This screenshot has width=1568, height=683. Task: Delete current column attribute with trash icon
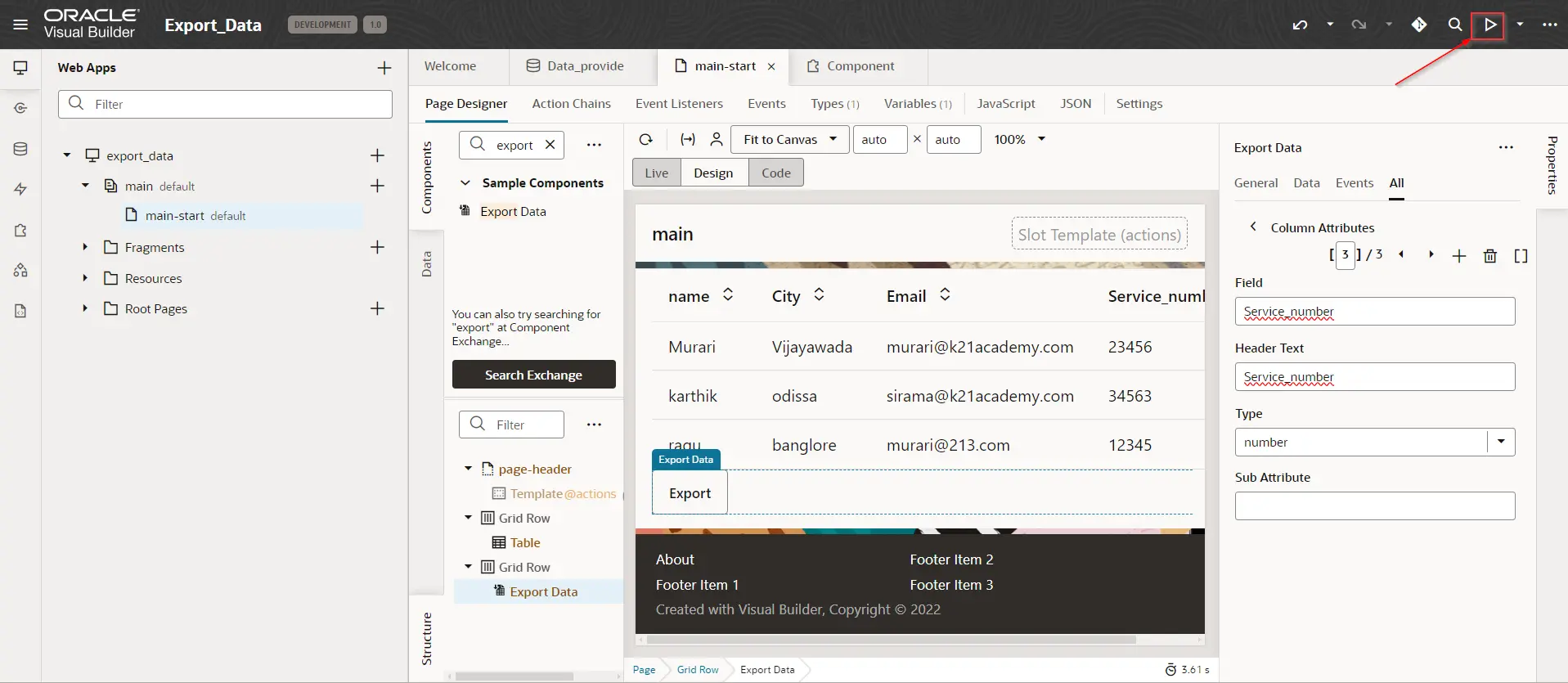pyautogui.click(x=1490, y=256)
